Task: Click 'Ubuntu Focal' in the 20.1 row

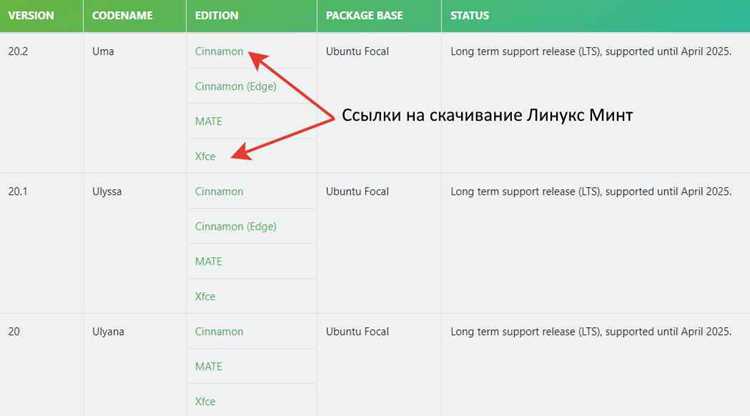Action: pos(357,191)
